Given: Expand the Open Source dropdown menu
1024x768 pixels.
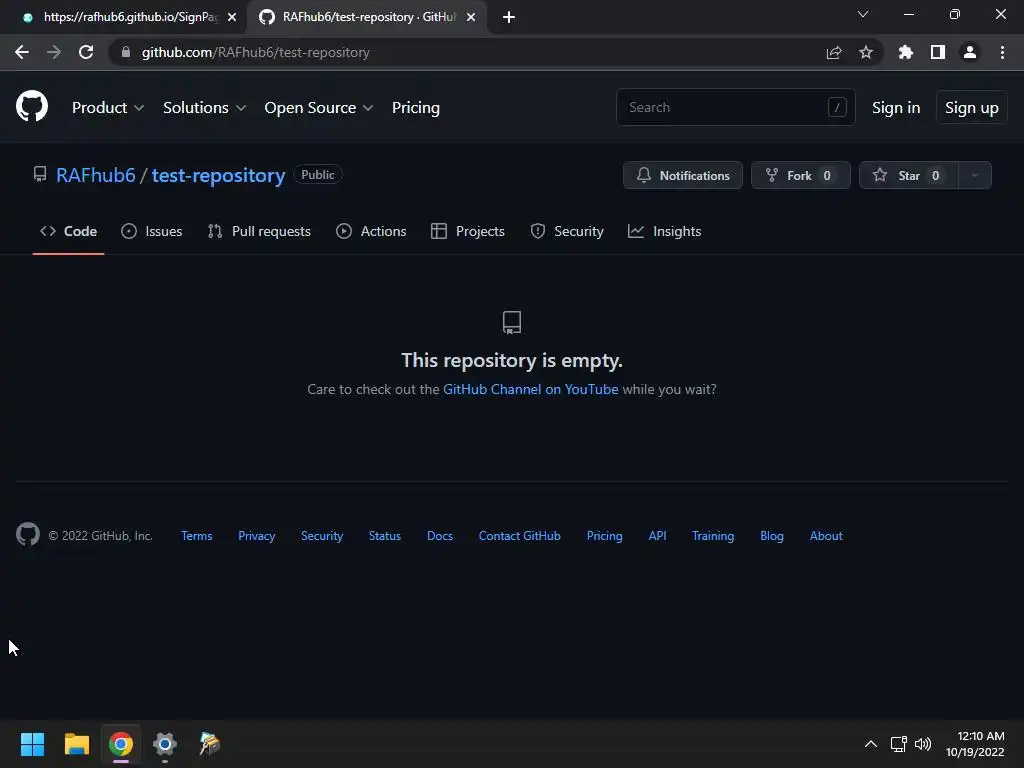Looking at the screenshot, I should coord(319,108).
